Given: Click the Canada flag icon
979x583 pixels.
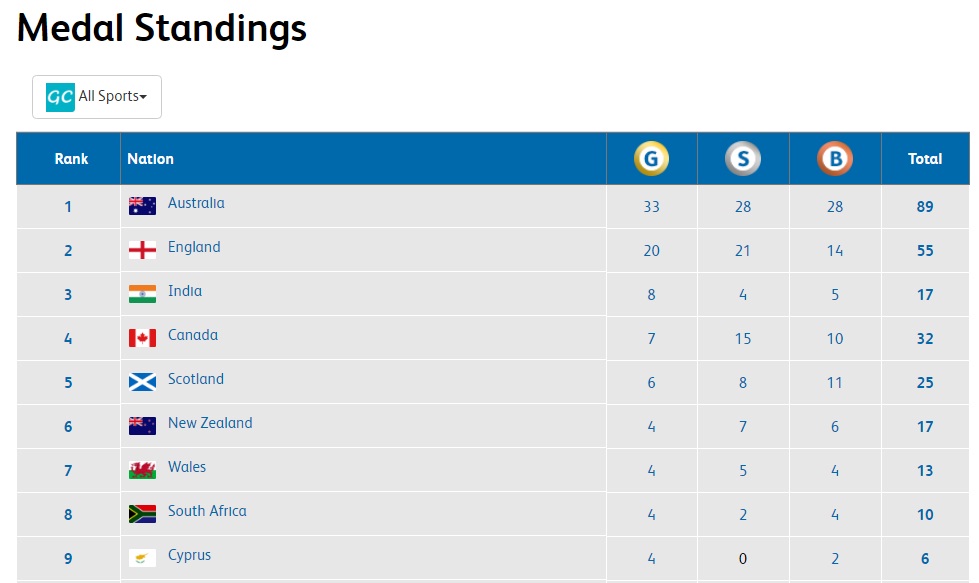Looking at the screenshot, I should click(x=142, y=338).
